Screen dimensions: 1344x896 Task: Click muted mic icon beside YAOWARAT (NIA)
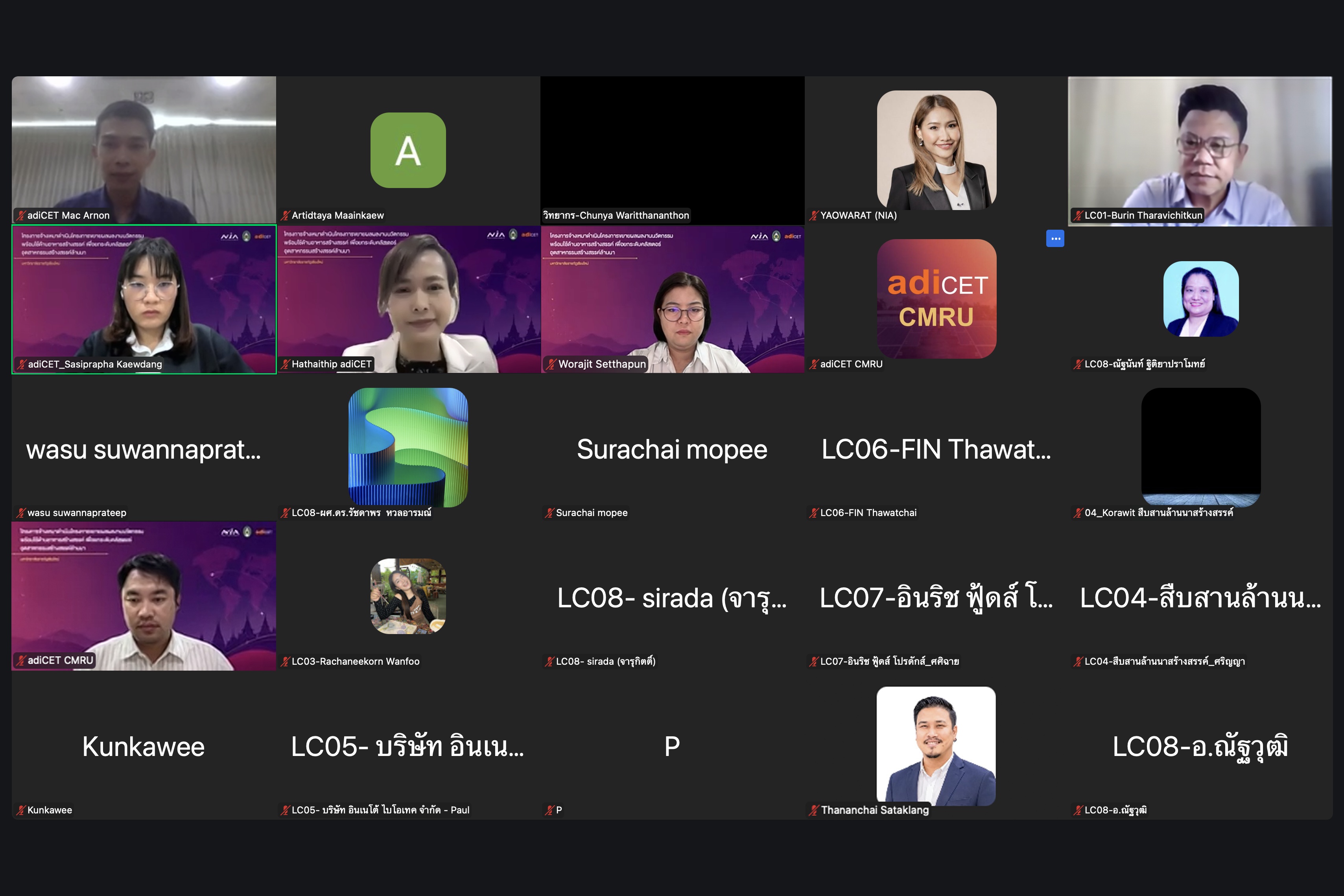coord(814,216)
